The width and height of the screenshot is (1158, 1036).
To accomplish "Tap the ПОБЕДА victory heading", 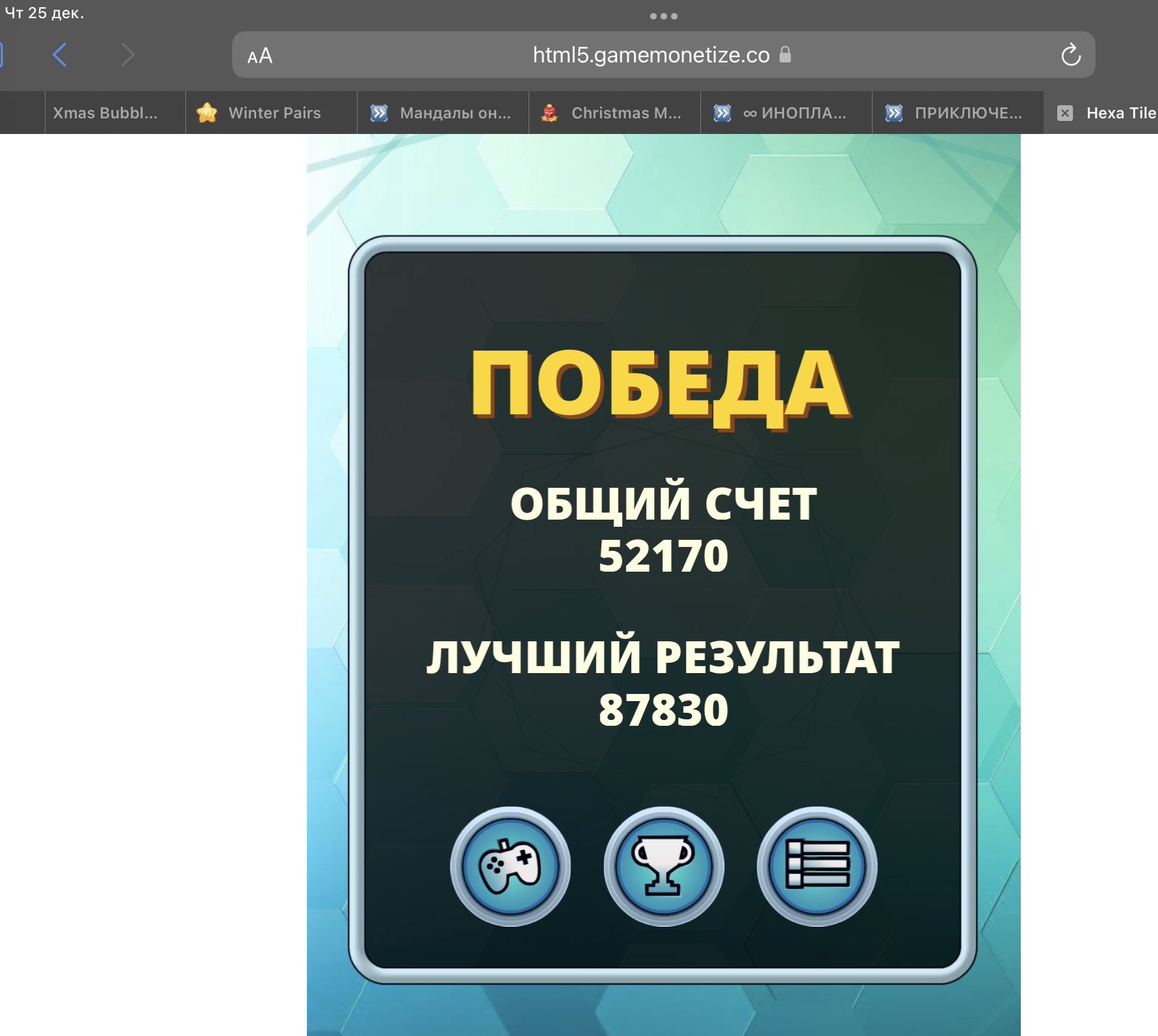I will 661,385.
